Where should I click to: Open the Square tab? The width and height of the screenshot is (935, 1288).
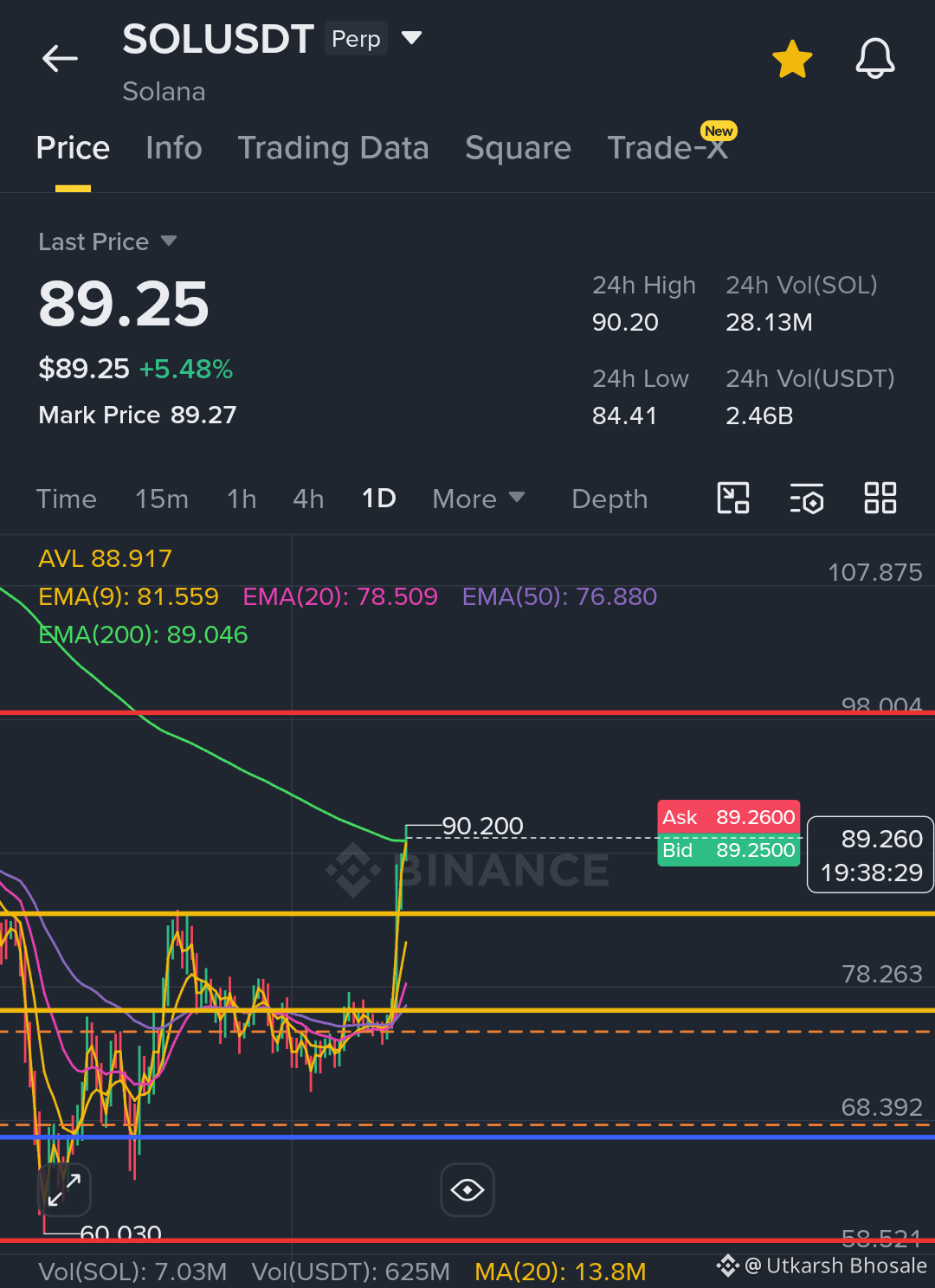coord(518,148)
